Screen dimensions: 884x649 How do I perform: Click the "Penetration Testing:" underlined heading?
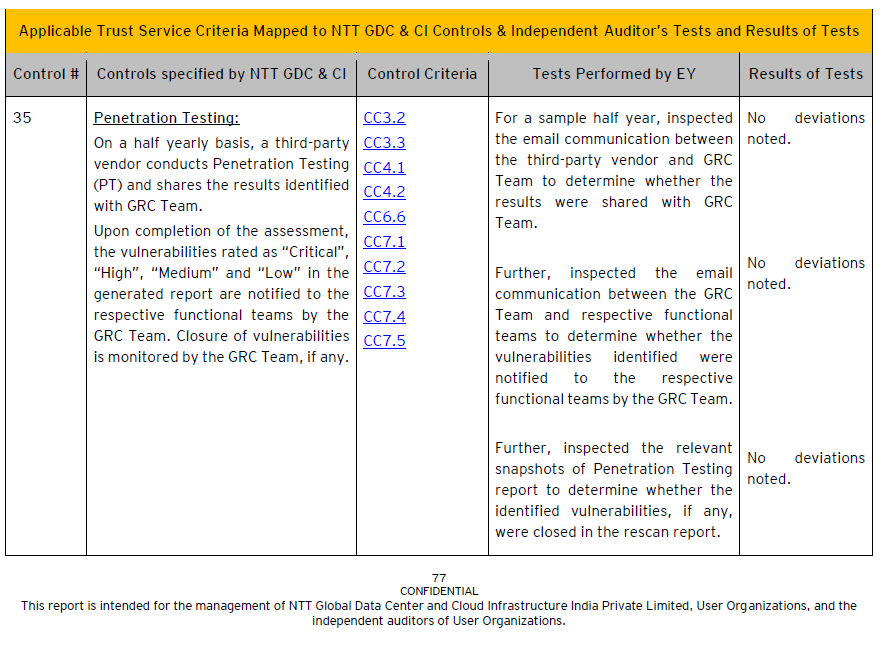pyautogui.click(x=166, y=118)
